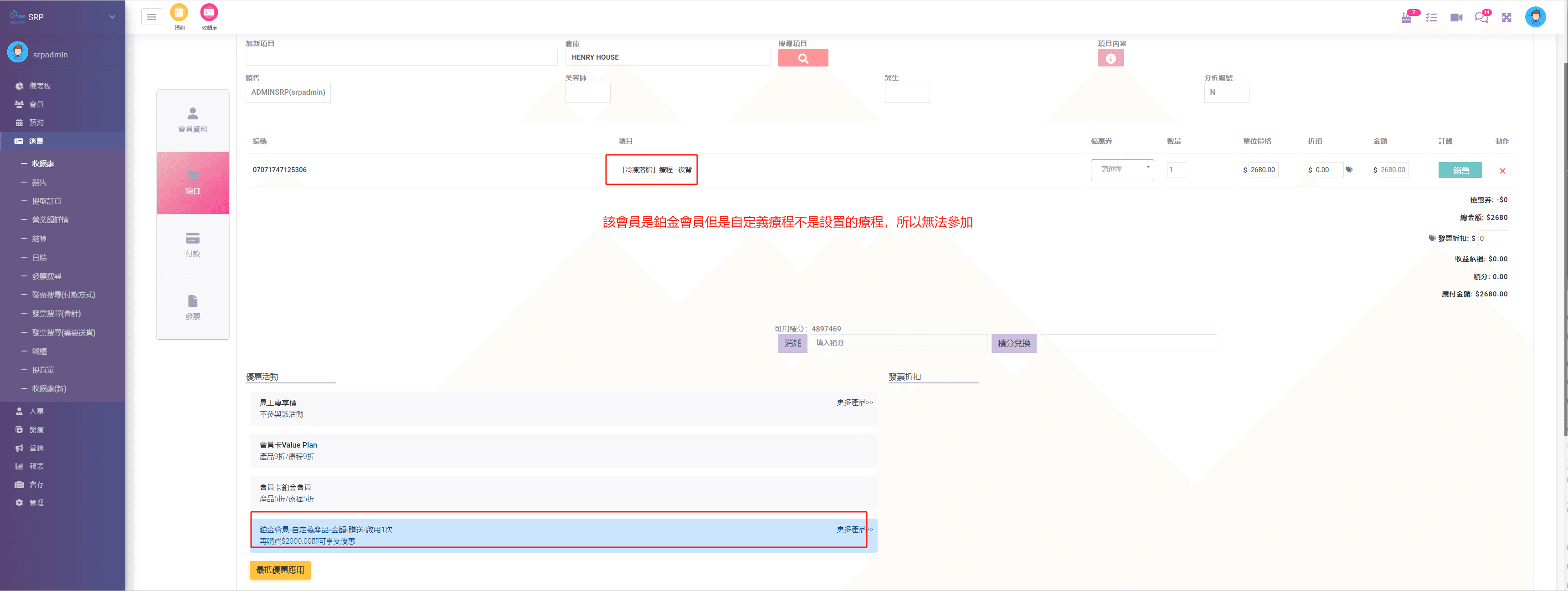This screenshot has height=591, width=1568.
Task: Expand the SRP chevron in sidebar header
Action: [x=112, y=17]
